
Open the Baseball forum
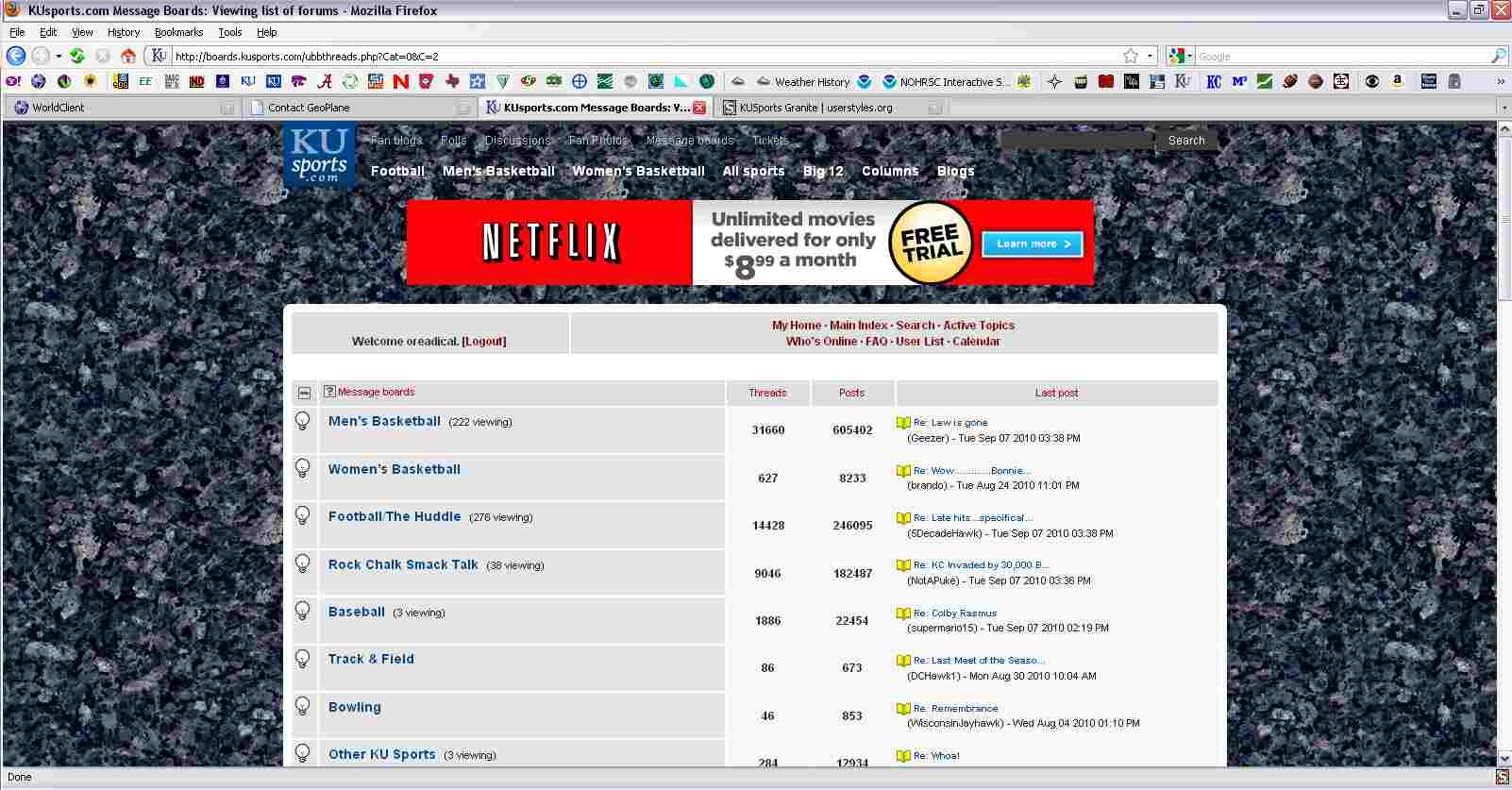[x=357, y=612]
